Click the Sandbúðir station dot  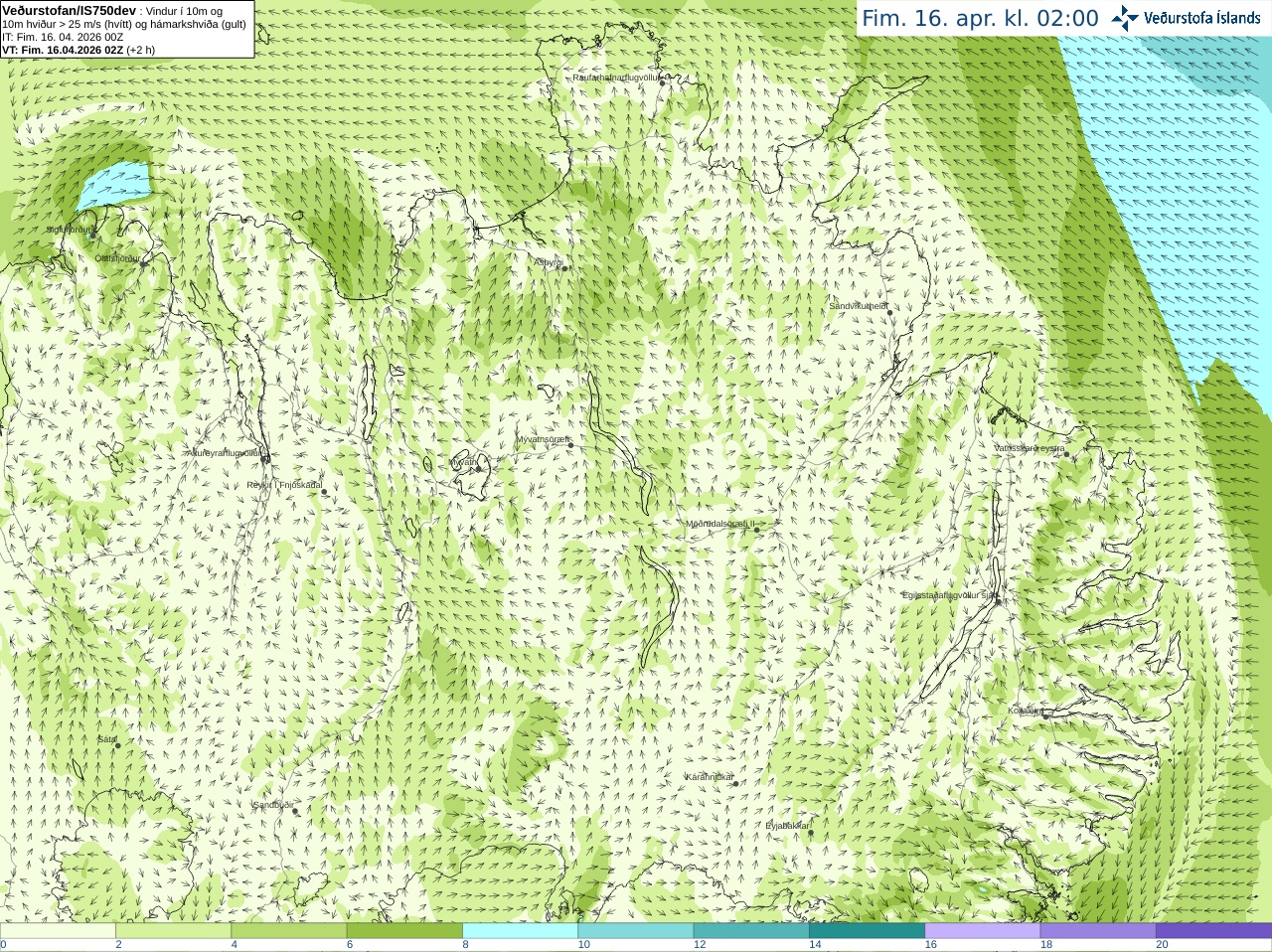tap(295, 811)
